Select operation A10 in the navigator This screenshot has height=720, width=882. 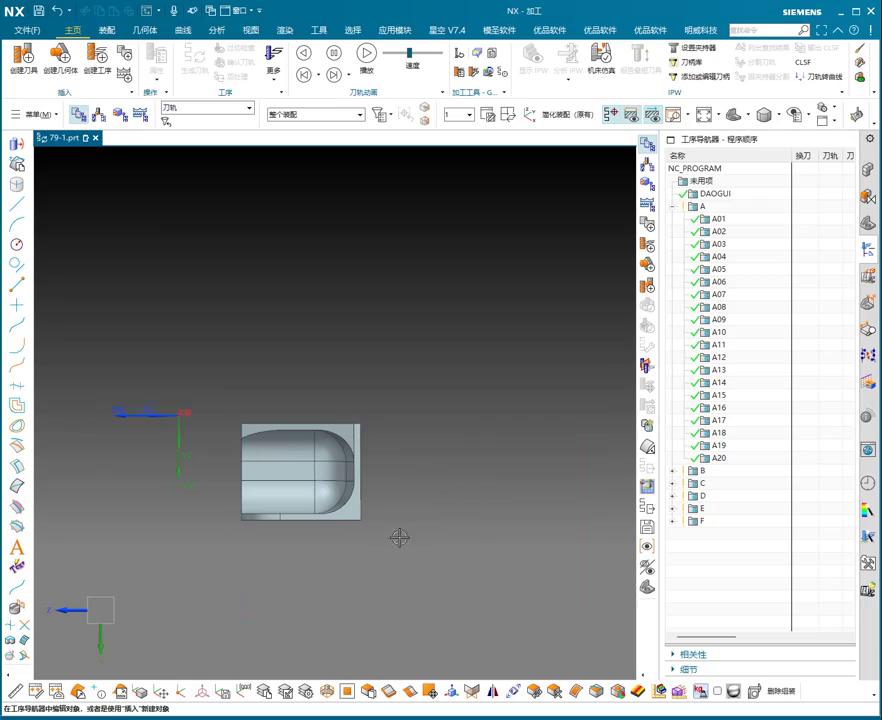tap(719, 332)
